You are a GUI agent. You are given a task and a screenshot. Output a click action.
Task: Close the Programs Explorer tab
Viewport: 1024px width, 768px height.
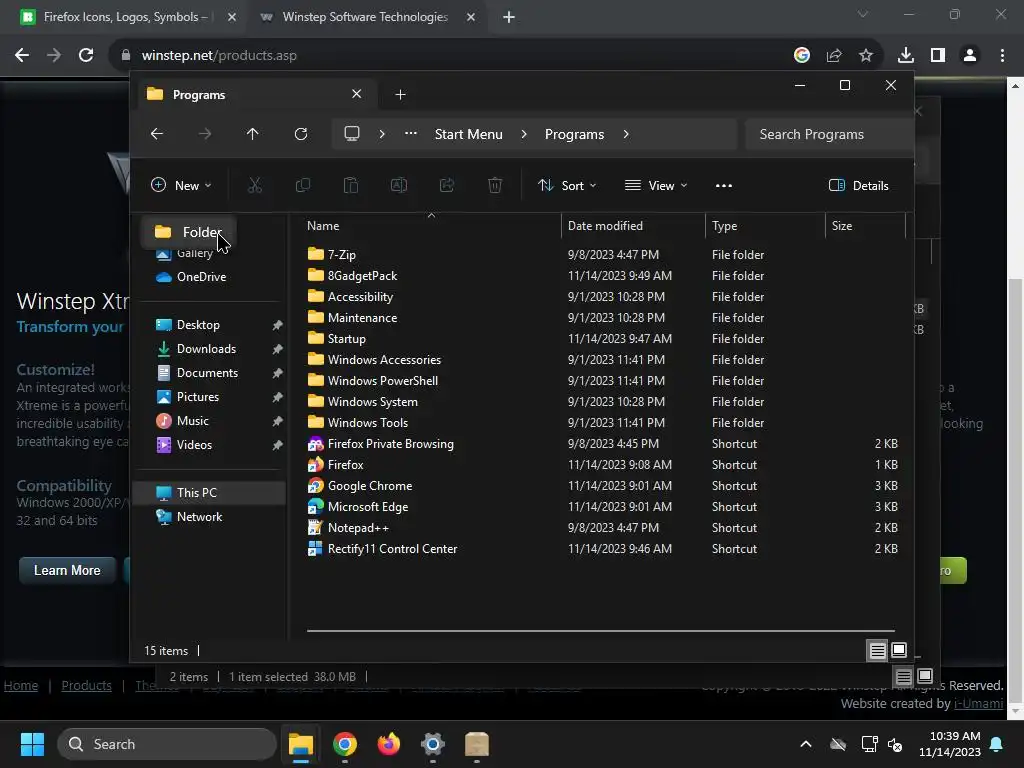pos(357,94)
